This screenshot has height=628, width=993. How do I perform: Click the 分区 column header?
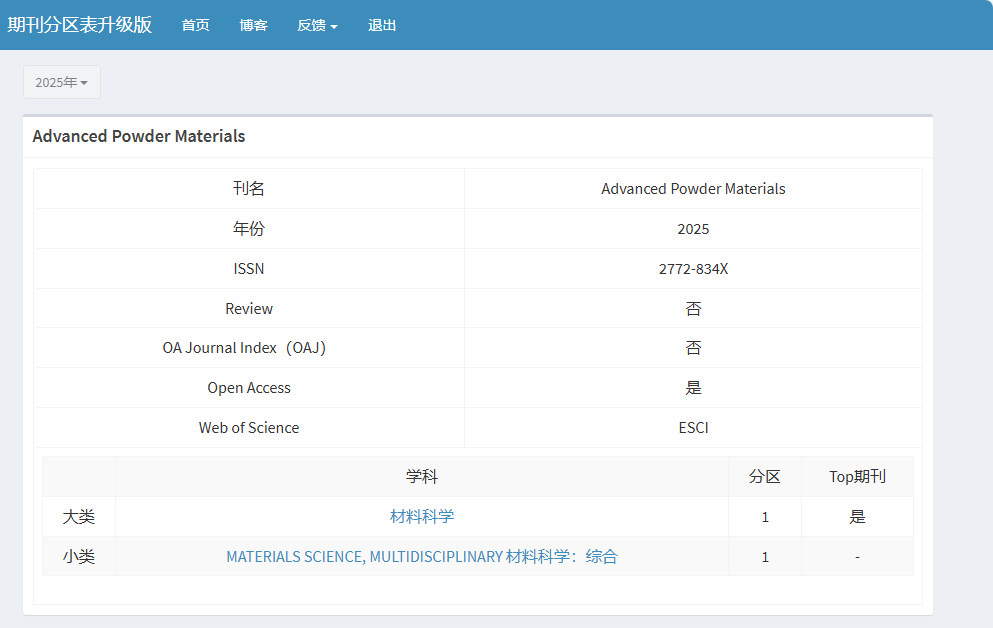click(765, 477)
